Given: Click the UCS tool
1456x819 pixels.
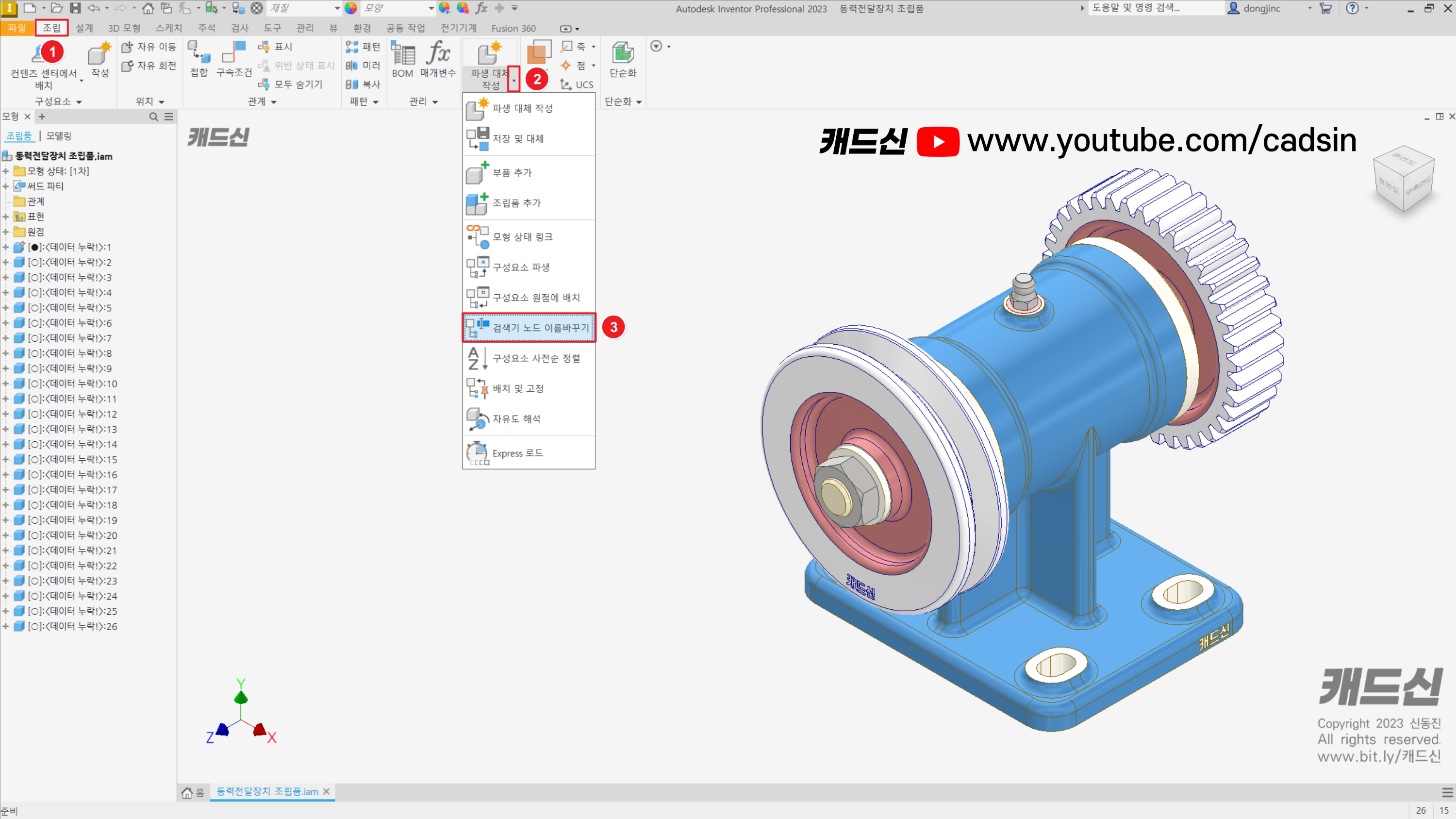Looking at the screenshot, I should (577, 84).
